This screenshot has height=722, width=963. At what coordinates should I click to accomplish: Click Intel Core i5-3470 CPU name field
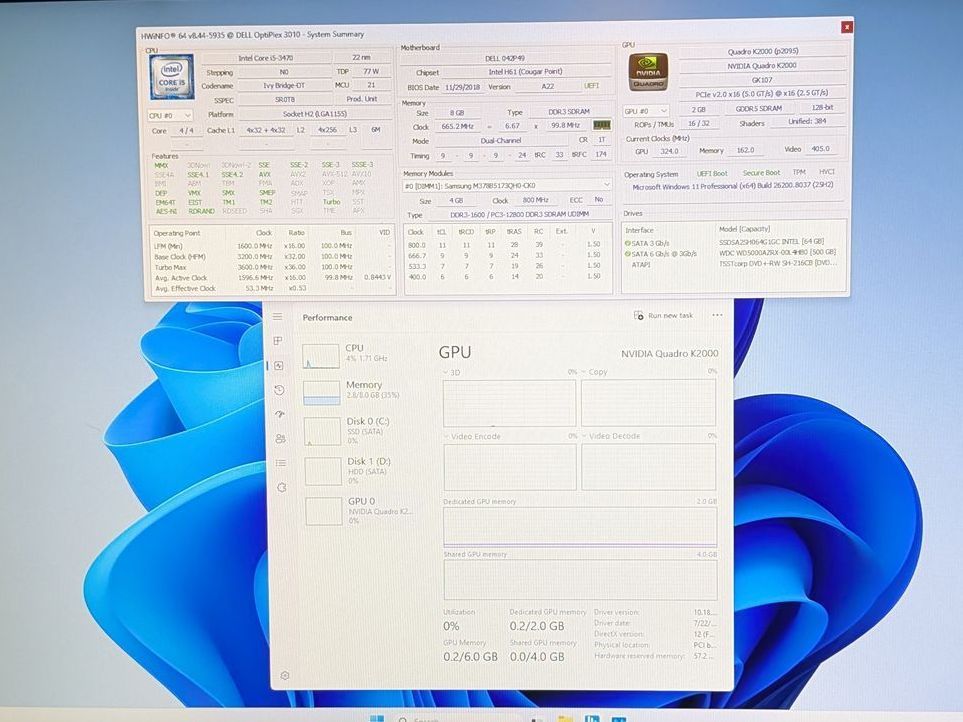pos(266,58)
